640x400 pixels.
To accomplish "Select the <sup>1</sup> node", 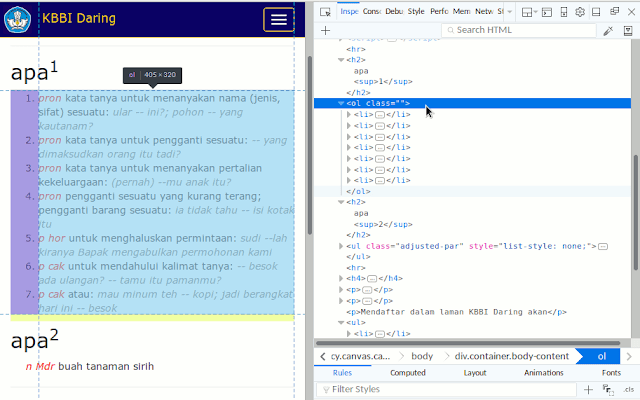I will [x=383, y=82].
